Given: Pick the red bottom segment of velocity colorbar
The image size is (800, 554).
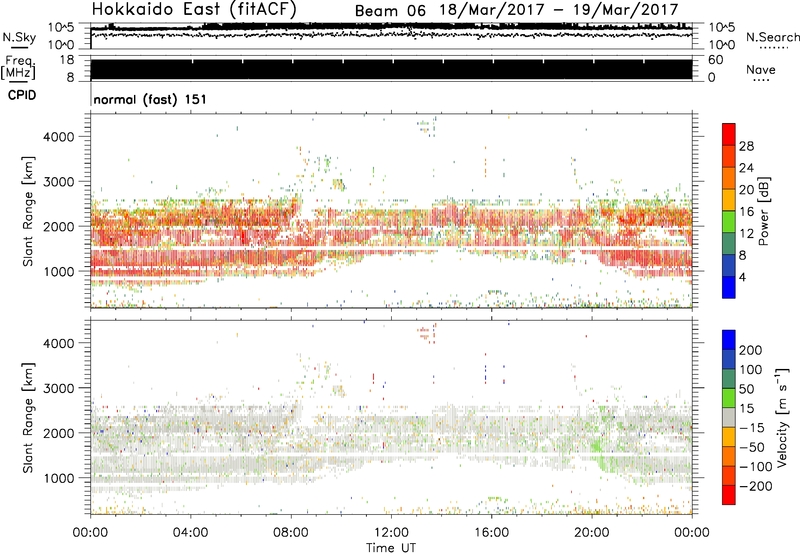Looking at the screenshot, I should (x=729, y=495).
